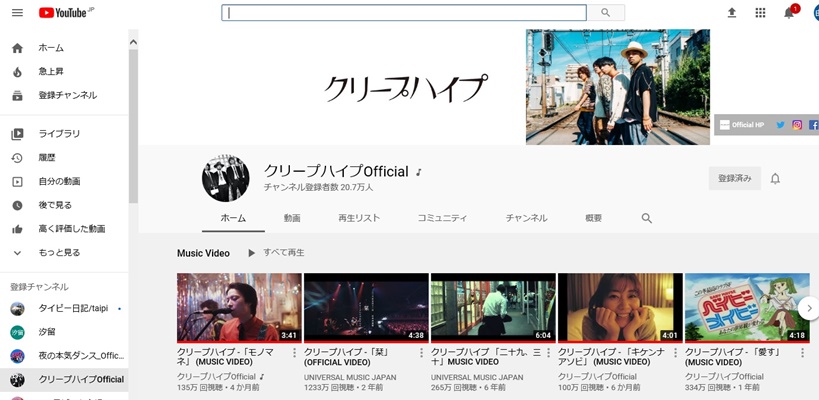Play 栞 official video thumbnail
The height and width of the screenshot is (400, 819).
point(366,308)
